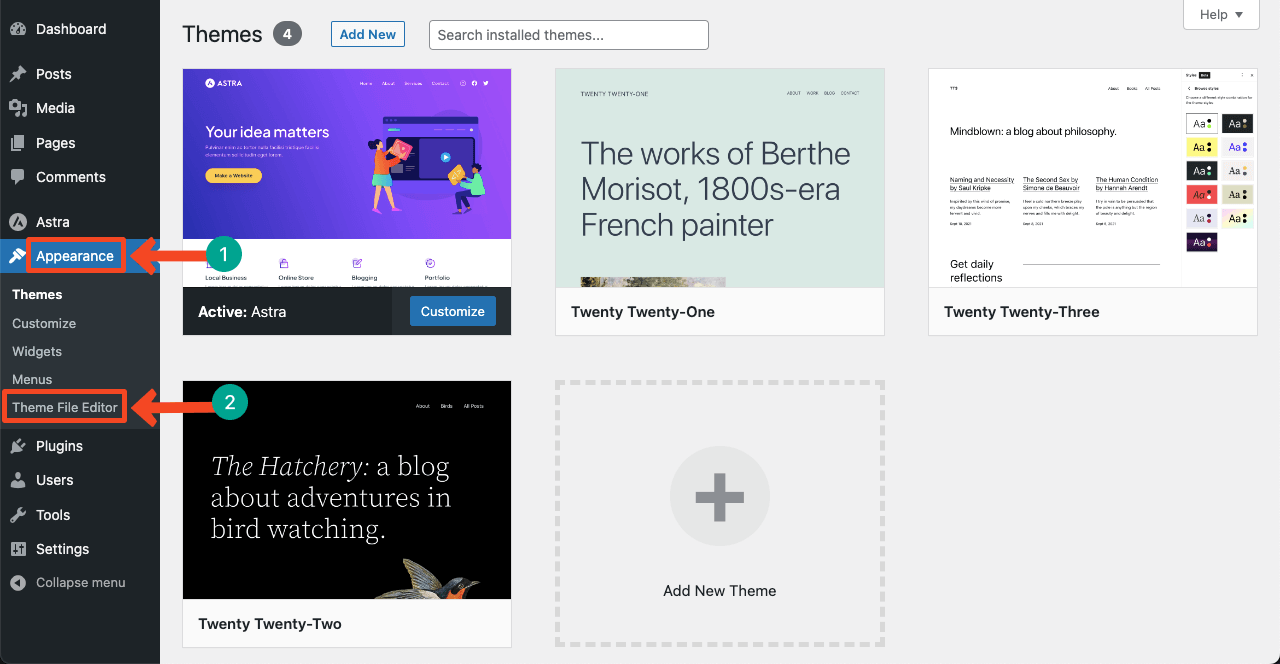Click the Settings sliders icon
Image resolution: width=1280 pixels, height=664 pixels.
(18, 549)
